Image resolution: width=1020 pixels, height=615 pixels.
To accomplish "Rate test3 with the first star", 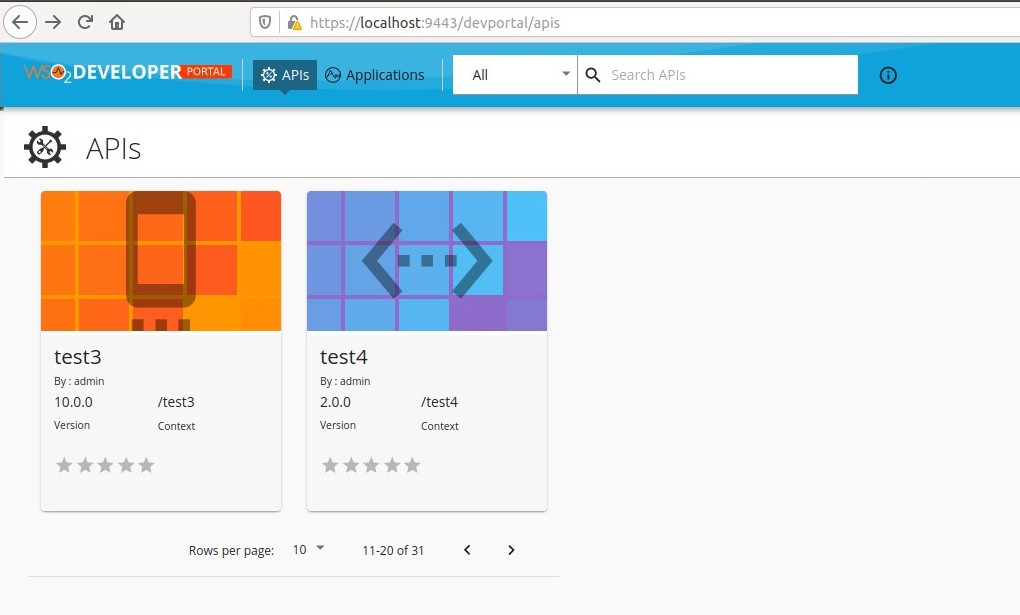I will point(64,465).
